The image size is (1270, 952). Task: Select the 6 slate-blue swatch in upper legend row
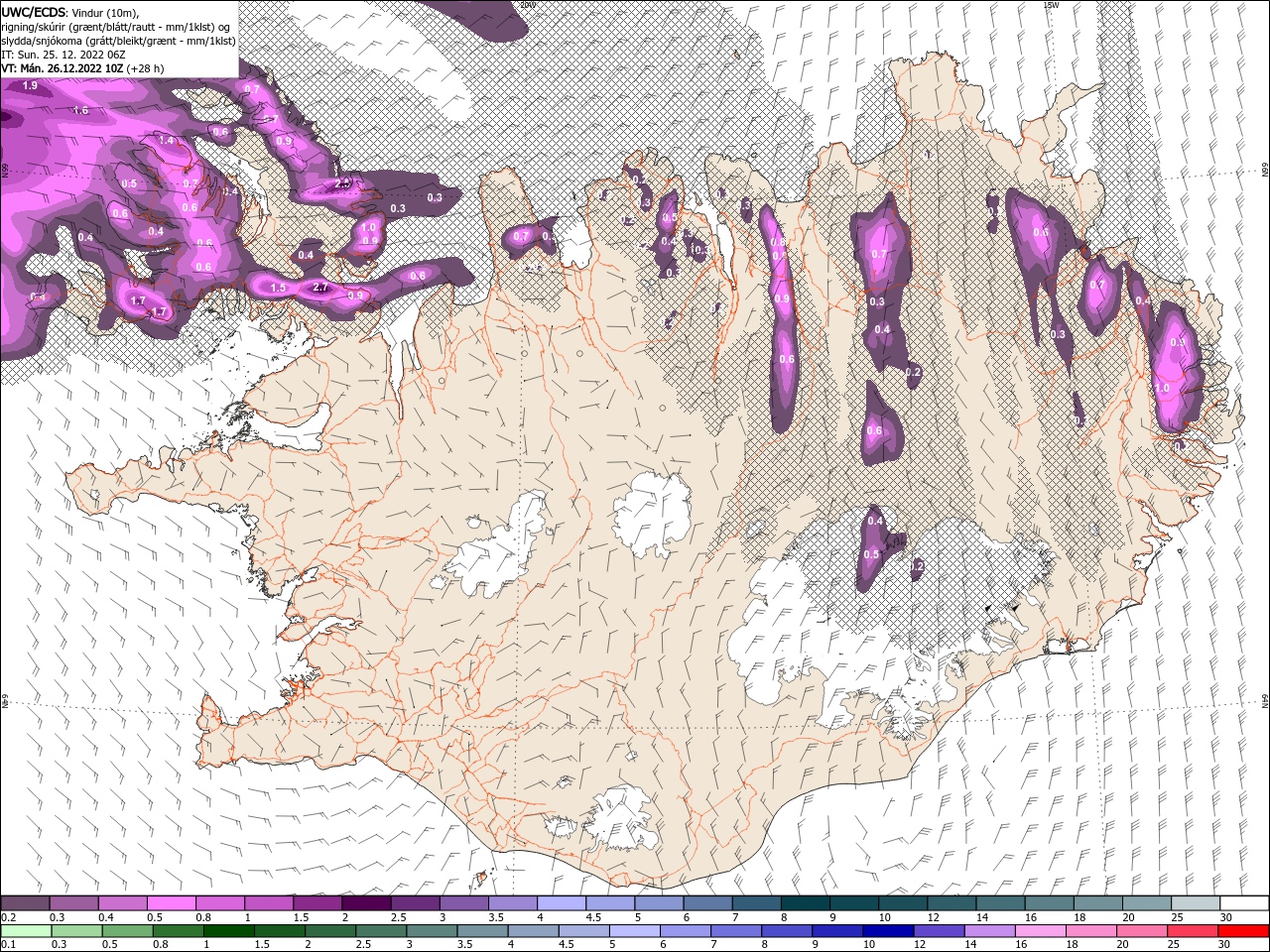(707, 903)
